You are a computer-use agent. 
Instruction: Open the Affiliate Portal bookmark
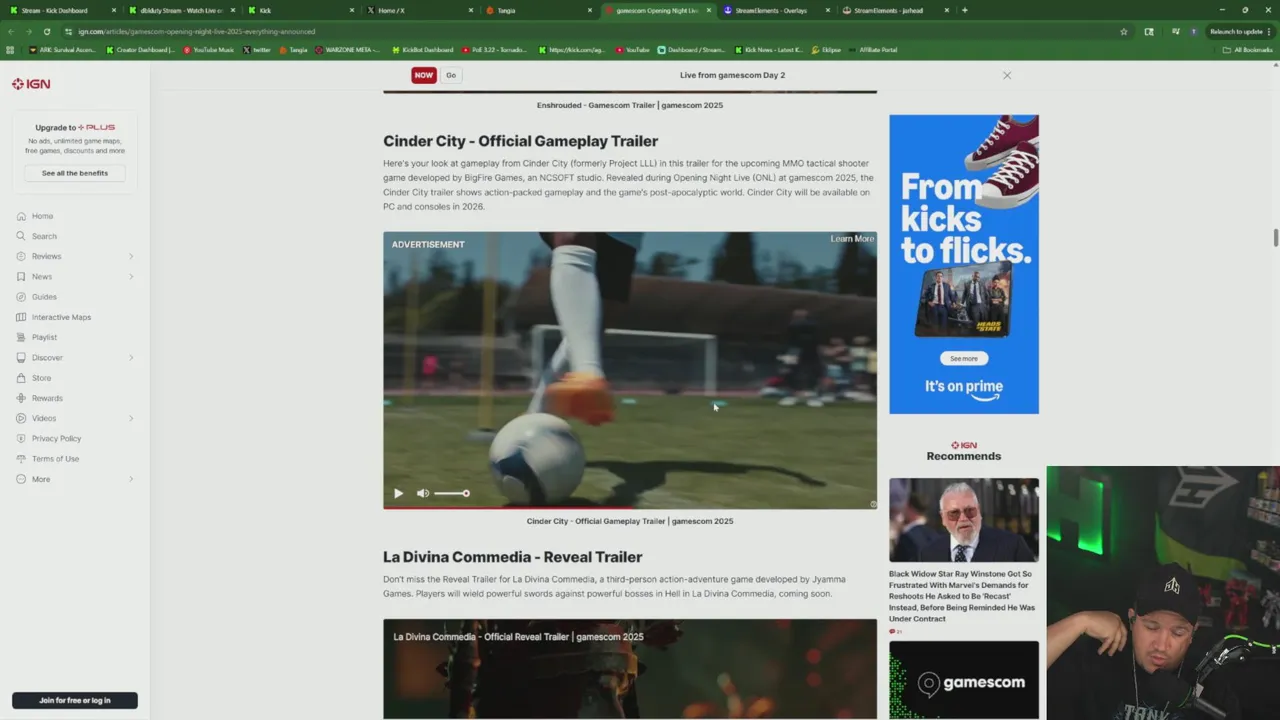(x=873, y=49)
